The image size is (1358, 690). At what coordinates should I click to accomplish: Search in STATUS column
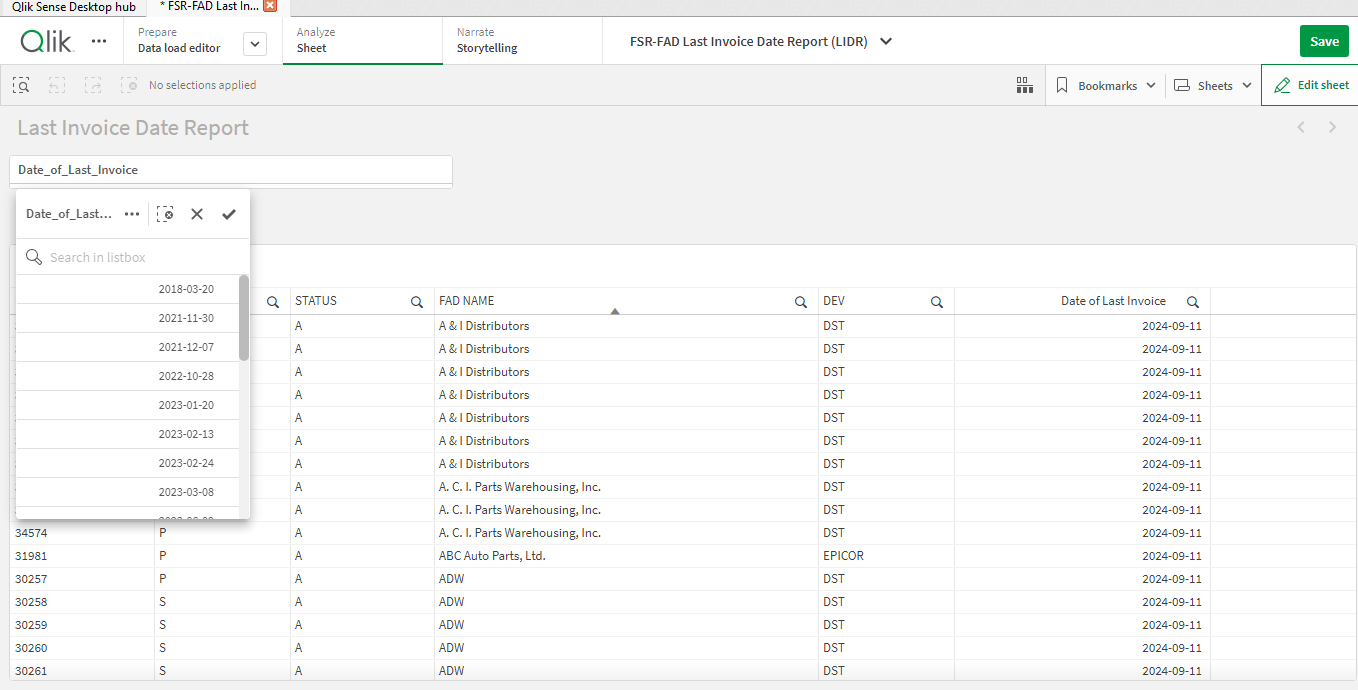(x=417, y=301)
